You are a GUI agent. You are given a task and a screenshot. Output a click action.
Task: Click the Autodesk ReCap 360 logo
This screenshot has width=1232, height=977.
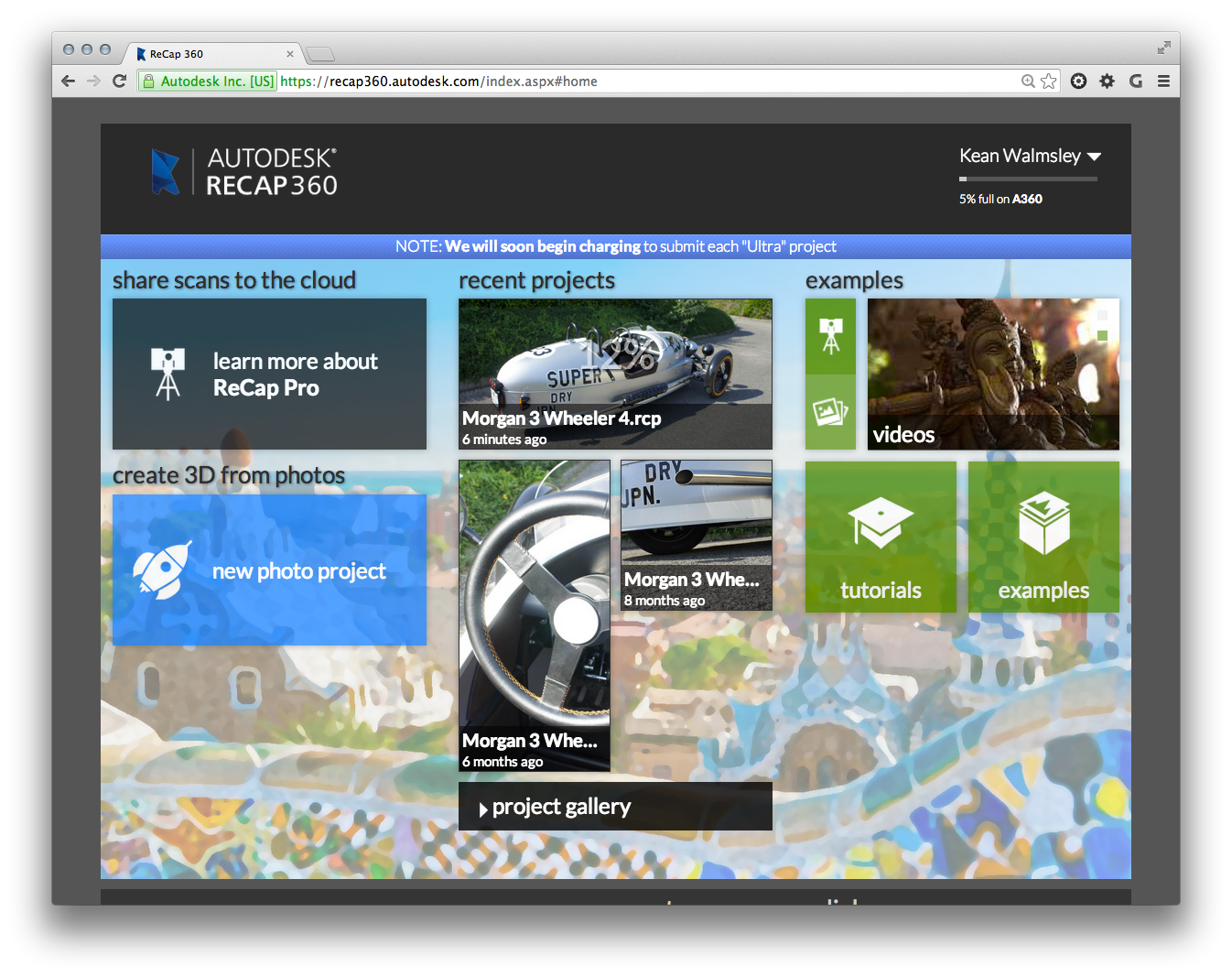tap(244, 172)
